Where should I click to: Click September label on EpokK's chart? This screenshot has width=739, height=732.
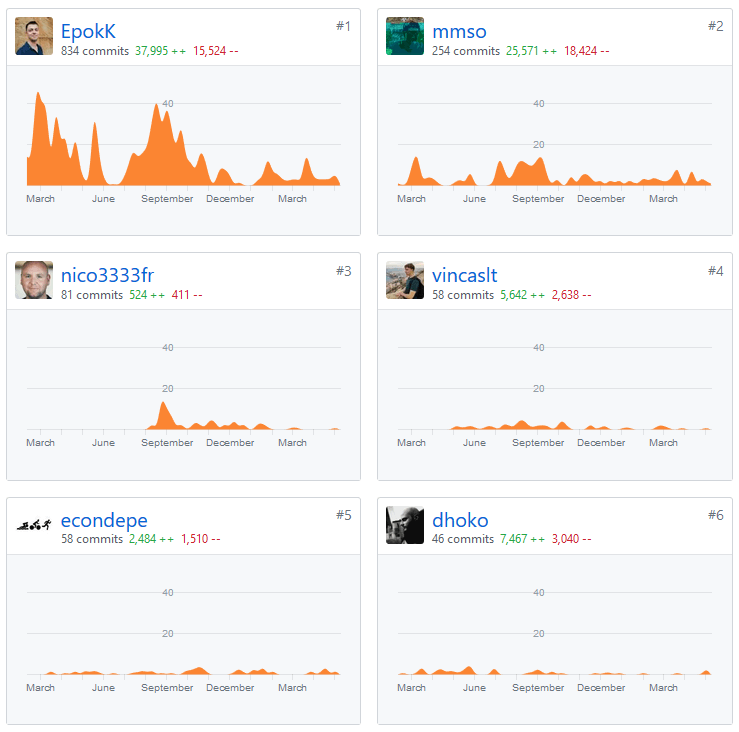point(167,199)
